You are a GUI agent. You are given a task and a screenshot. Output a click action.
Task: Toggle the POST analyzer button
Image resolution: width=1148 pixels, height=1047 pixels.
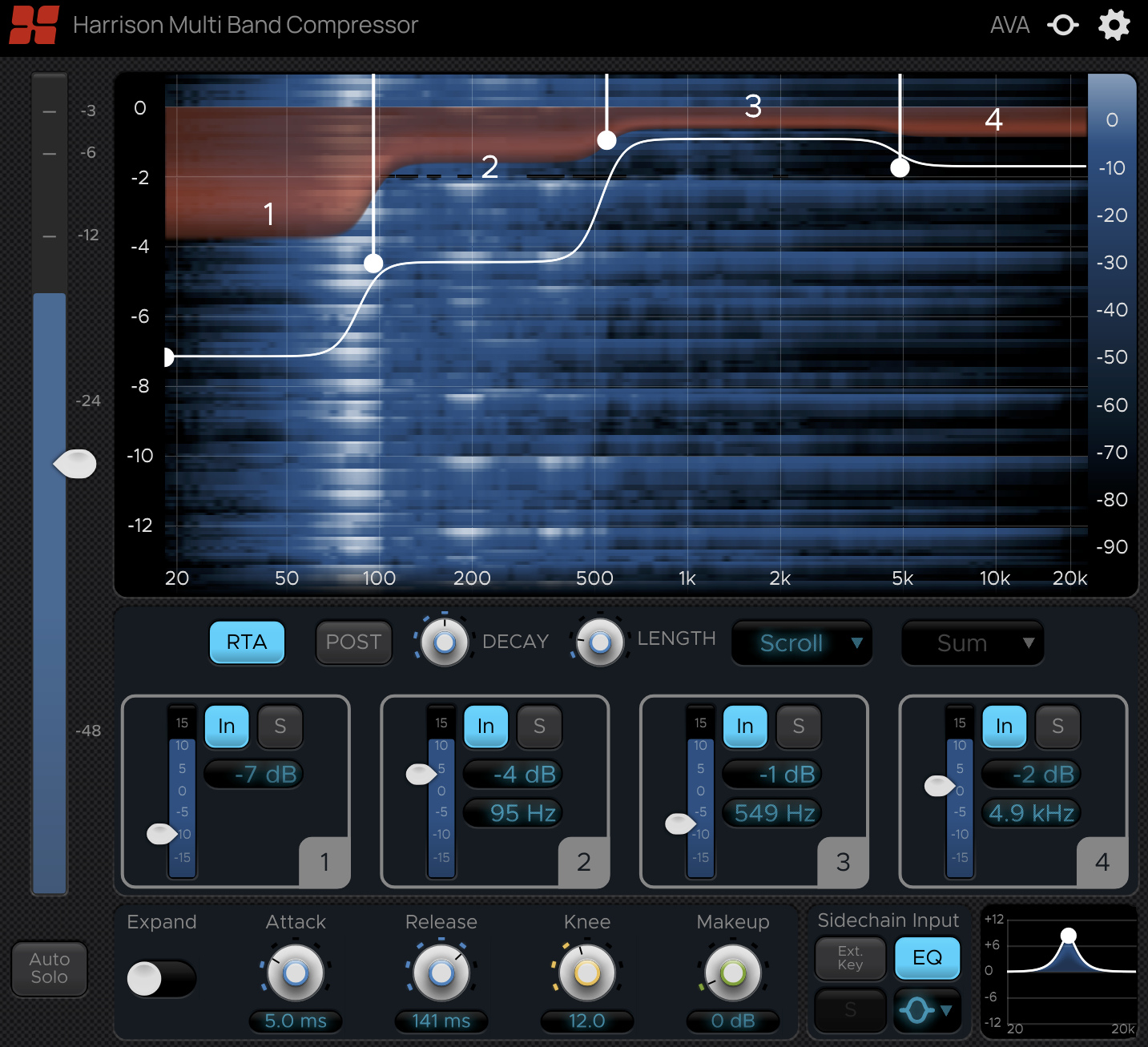[x=353, y=642]
